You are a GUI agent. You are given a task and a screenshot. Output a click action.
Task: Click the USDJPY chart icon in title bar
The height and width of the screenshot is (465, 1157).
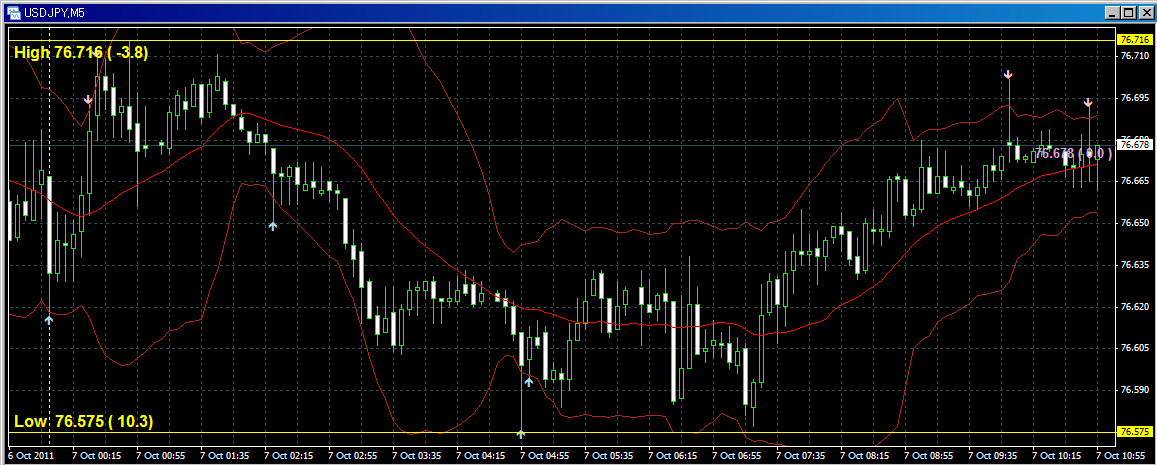pos(13,12)
